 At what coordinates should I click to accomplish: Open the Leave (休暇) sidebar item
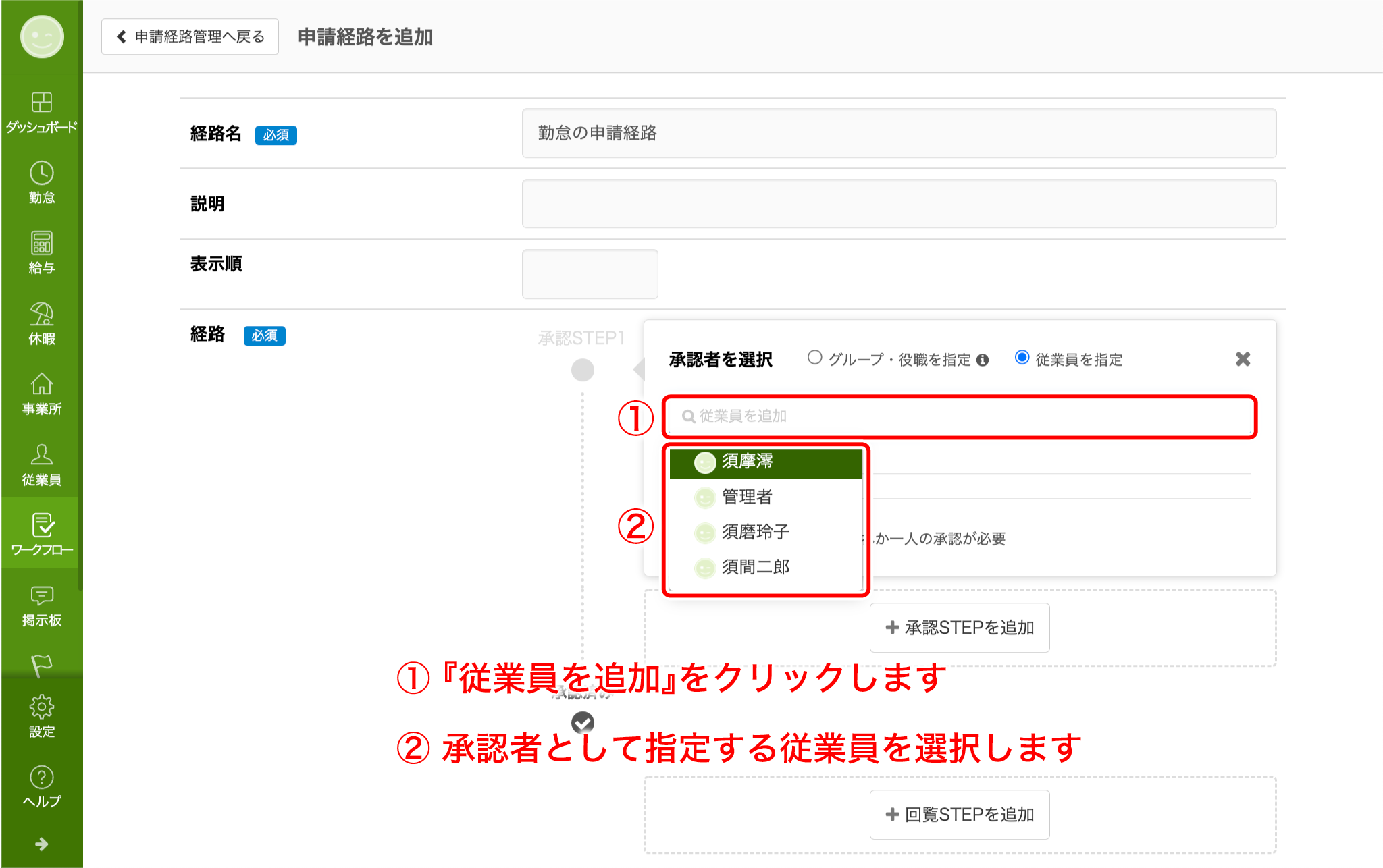point(42,324)
